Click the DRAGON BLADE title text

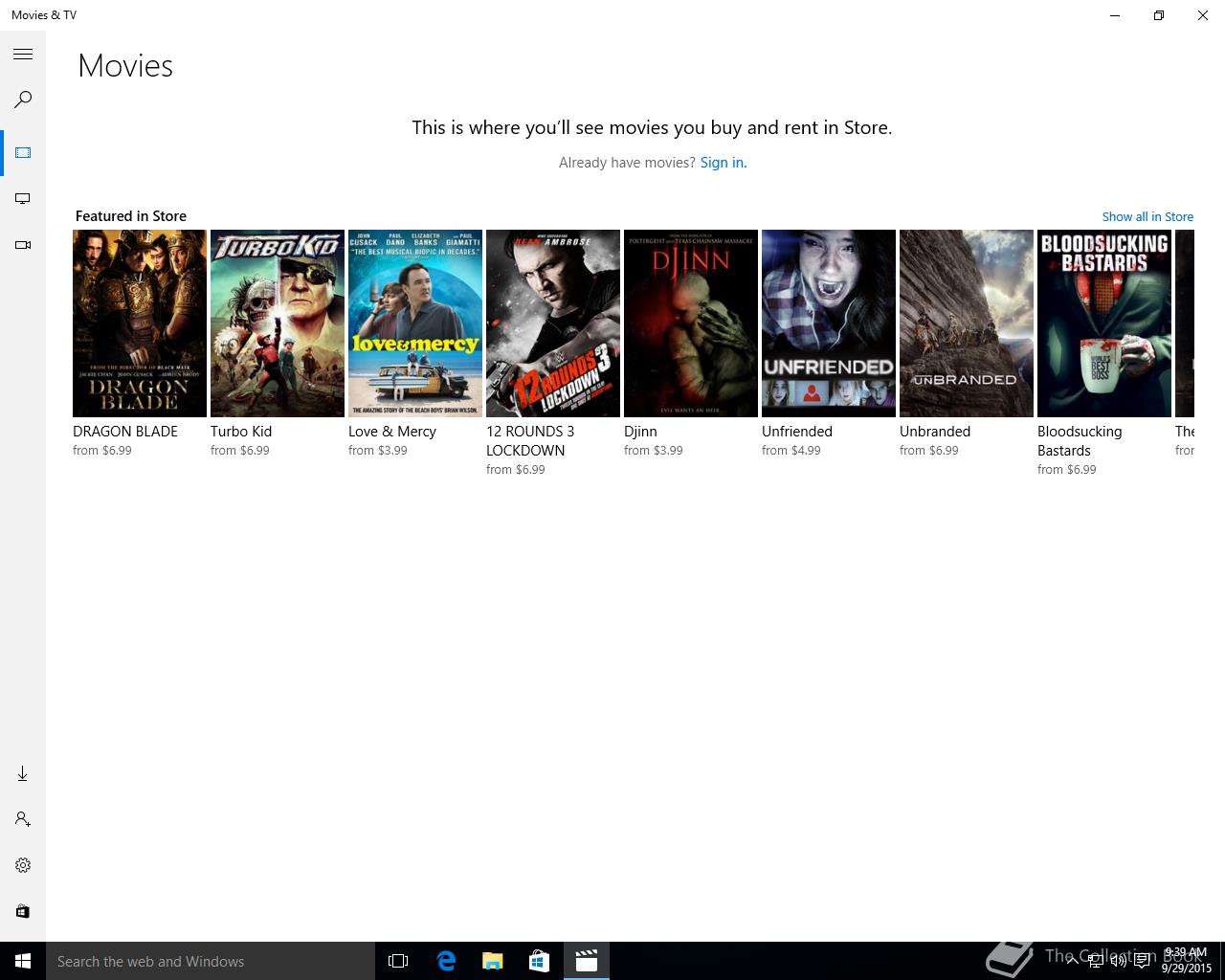125,432
